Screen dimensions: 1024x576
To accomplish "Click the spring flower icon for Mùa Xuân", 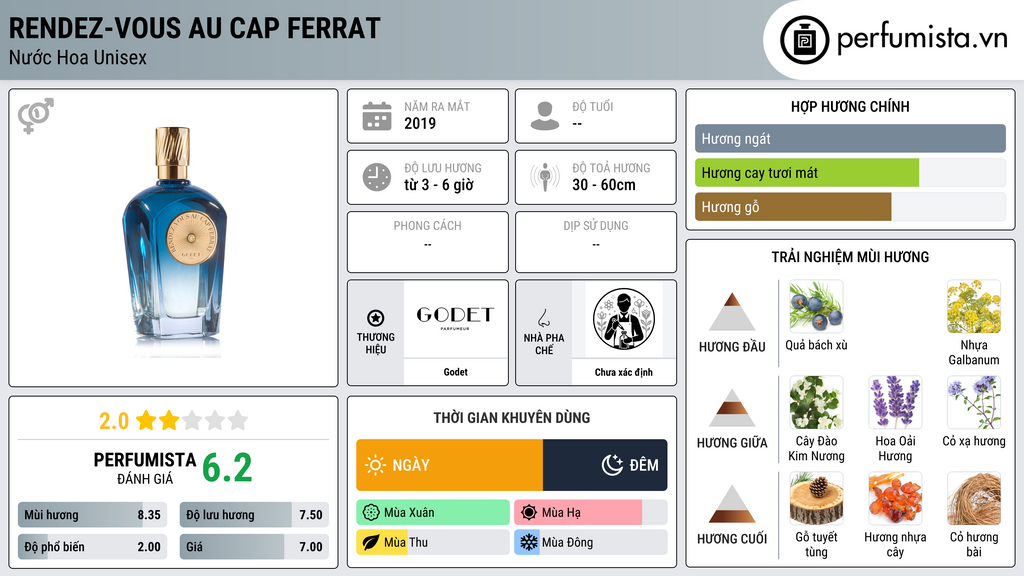I will tap(371, 513).
